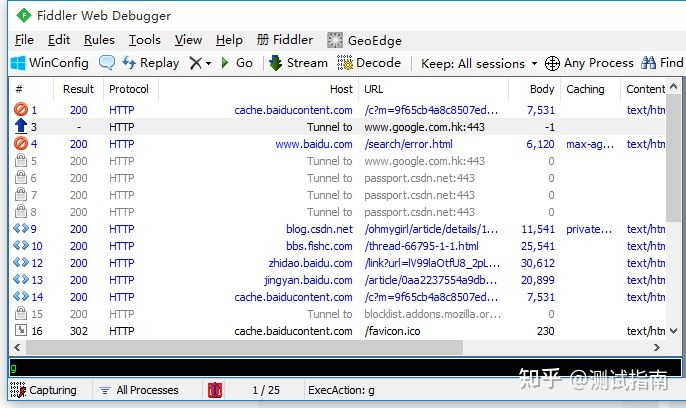This screenshot has width=686, height=408.
Task: Click the vertical scrollbar down arrow
Action: (674, 331)
